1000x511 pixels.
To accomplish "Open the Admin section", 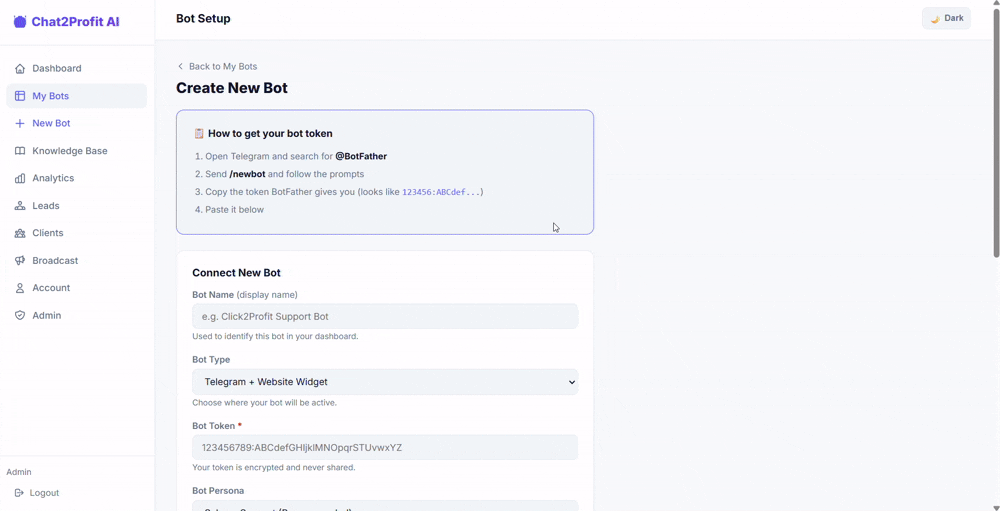I will [77, 315].
